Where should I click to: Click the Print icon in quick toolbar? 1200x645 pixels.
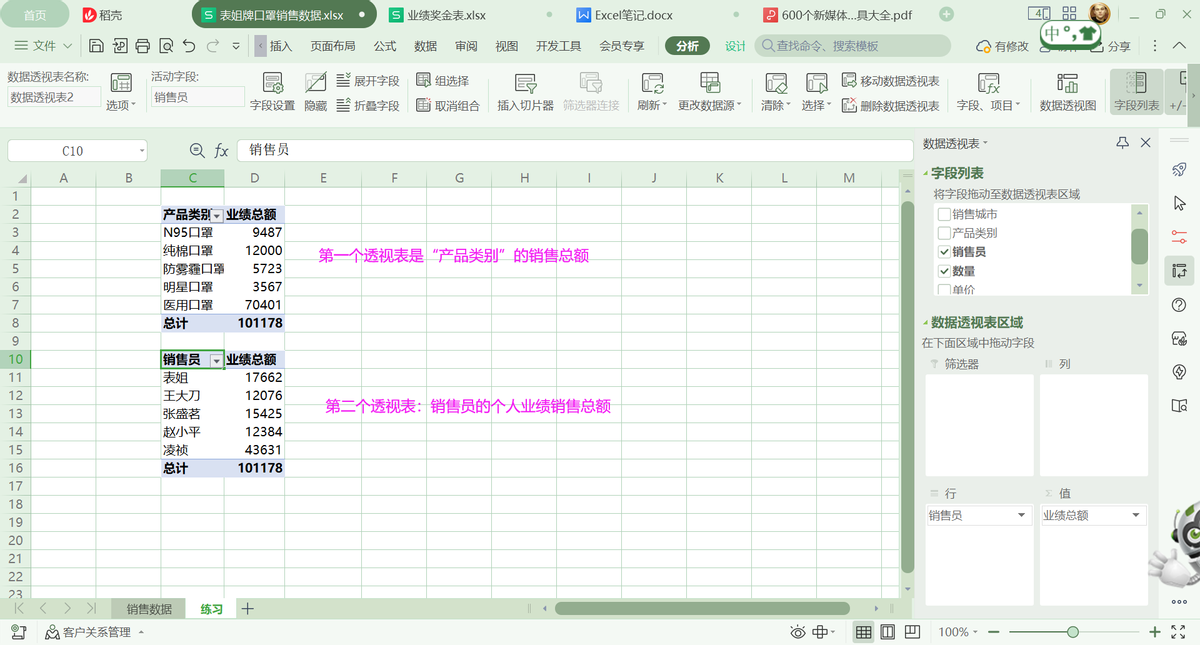(x=142, y=46)
